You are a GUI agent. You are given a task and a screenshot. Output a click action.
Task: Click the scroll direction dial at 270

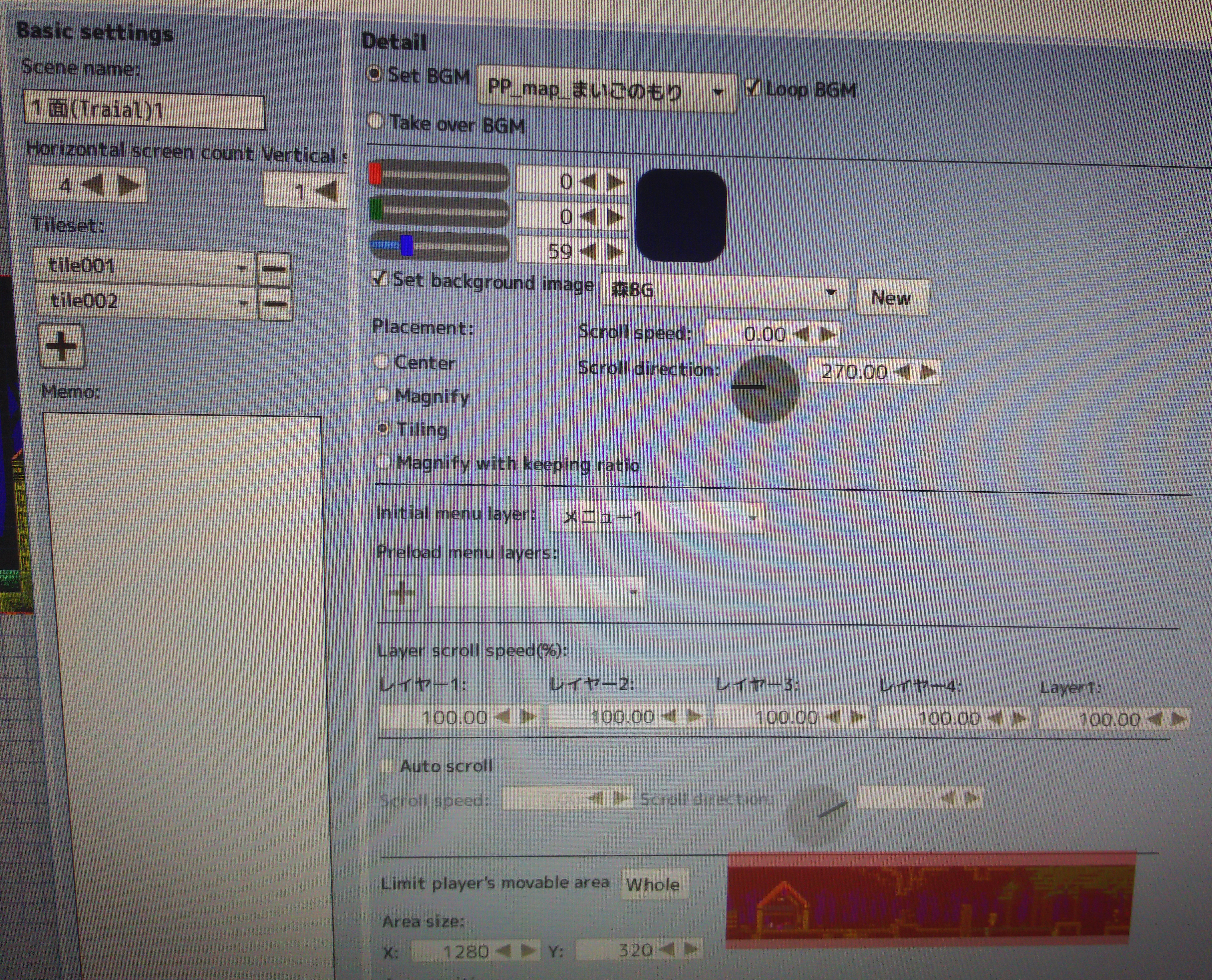[765, 389]
